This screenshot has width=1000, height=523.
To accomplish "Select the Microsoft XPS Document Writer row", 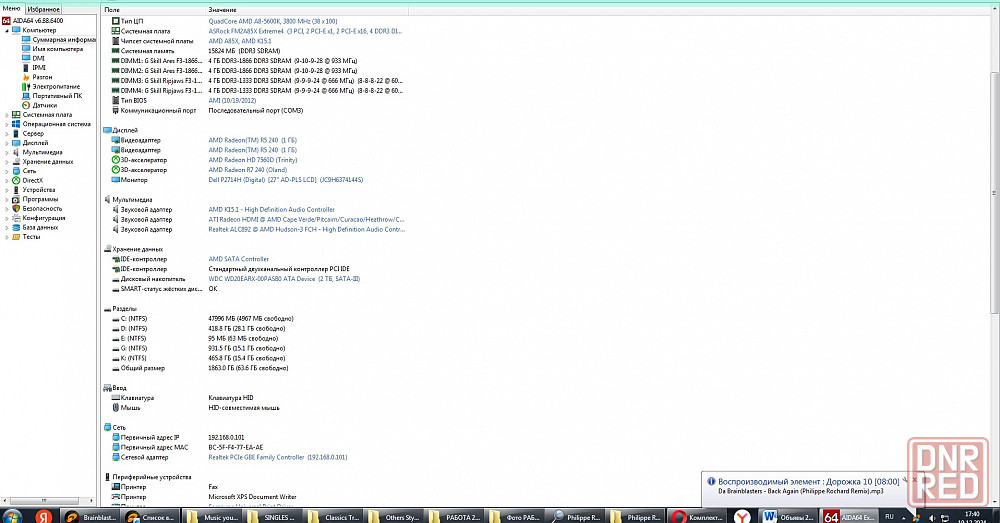I will pos(255,497).
